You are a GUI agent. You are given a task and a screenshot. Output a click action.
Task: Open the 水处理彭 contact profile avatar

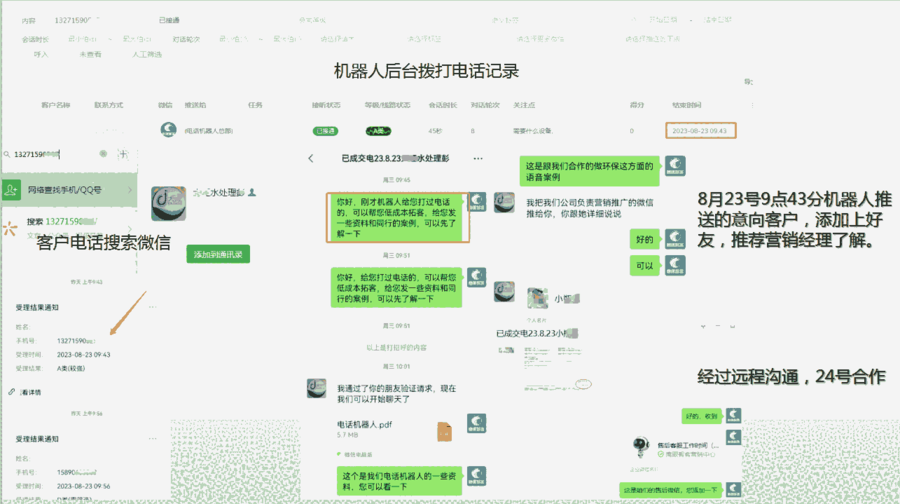coord(169,204)
